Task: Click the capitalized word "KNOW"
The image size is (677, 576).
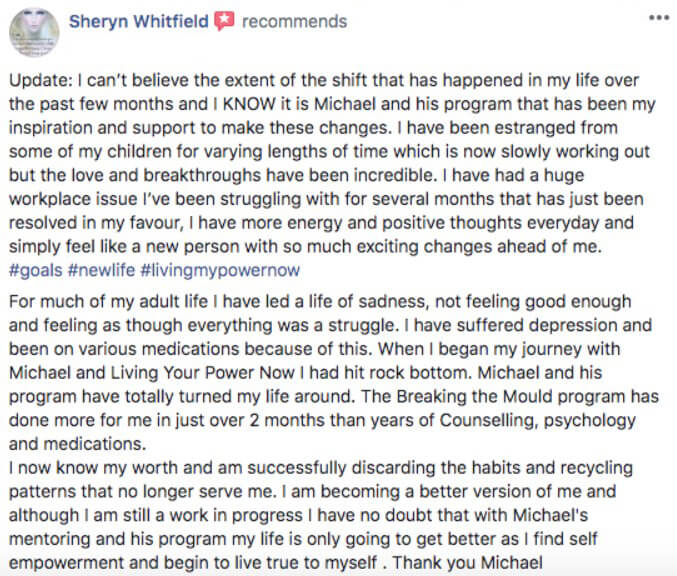Action: click(249, 104)
